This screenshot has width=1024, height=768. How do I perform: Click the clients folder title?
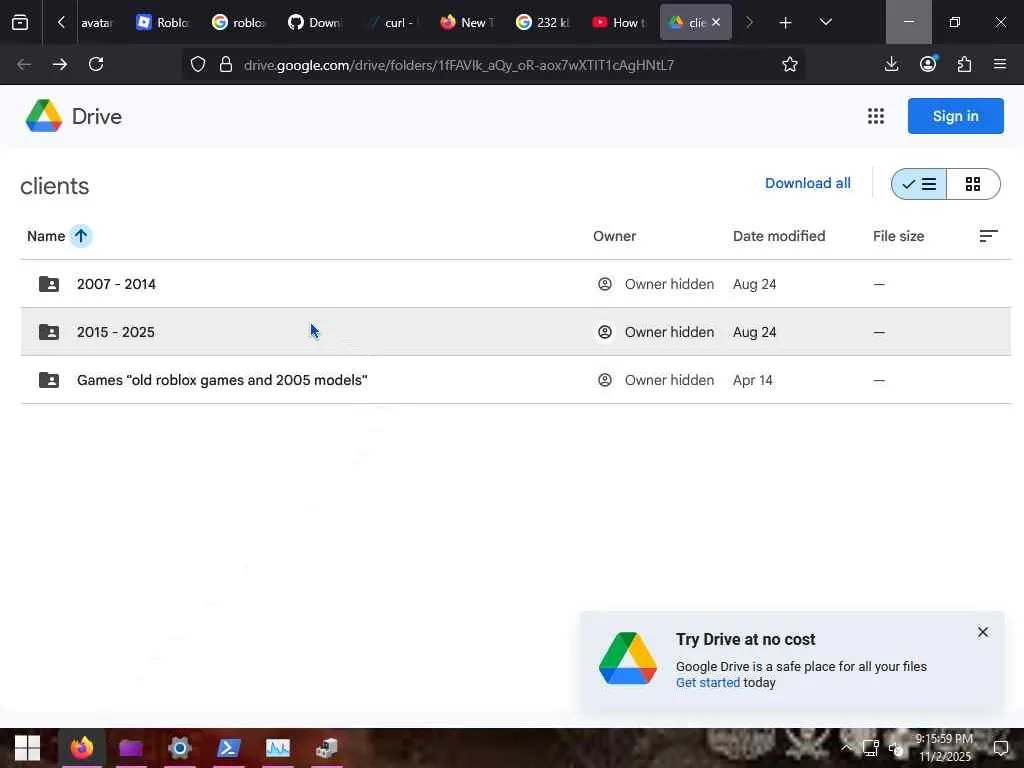(55, 186)
